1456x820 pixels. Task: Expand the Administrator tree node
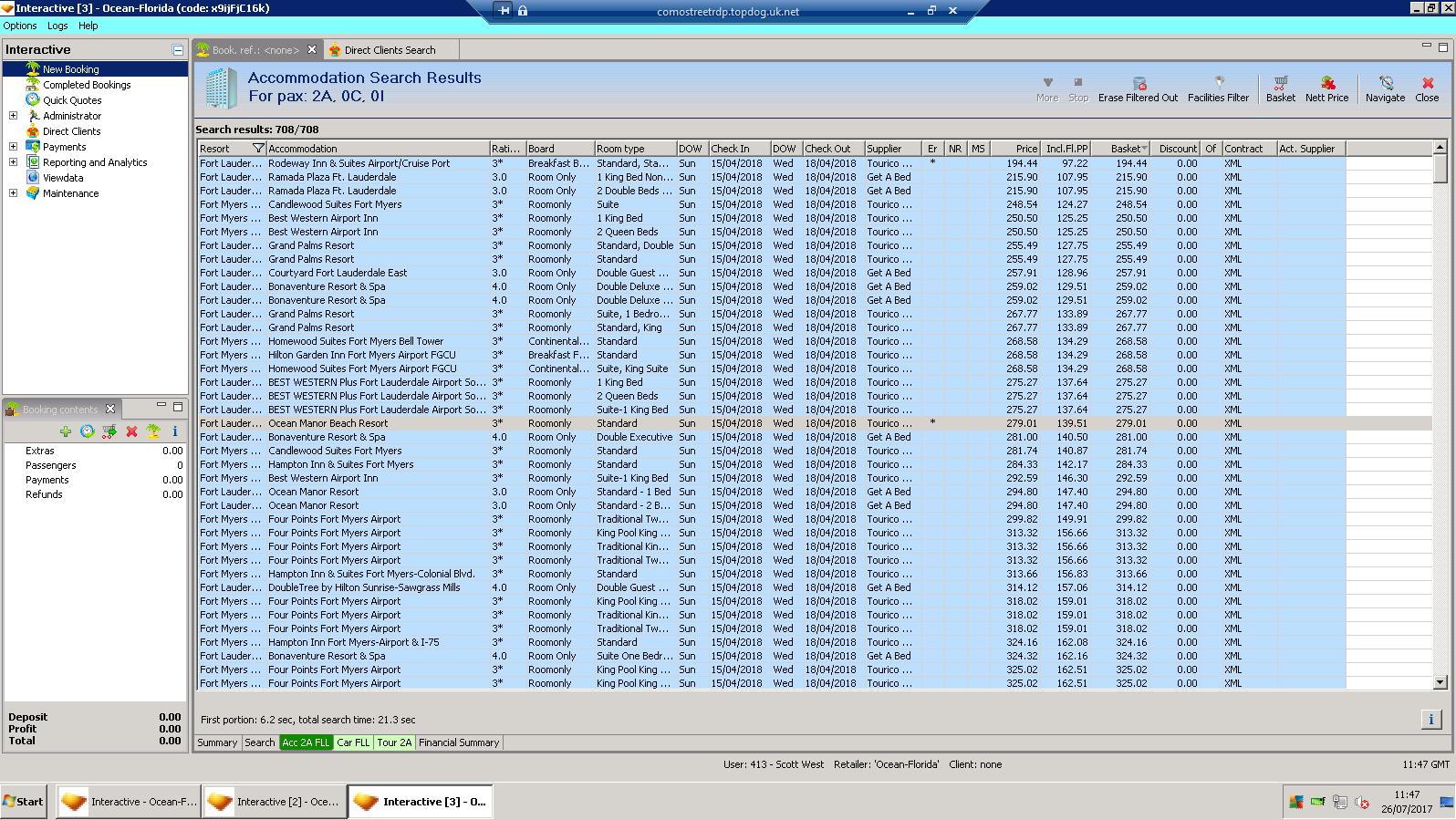[13, 116]
